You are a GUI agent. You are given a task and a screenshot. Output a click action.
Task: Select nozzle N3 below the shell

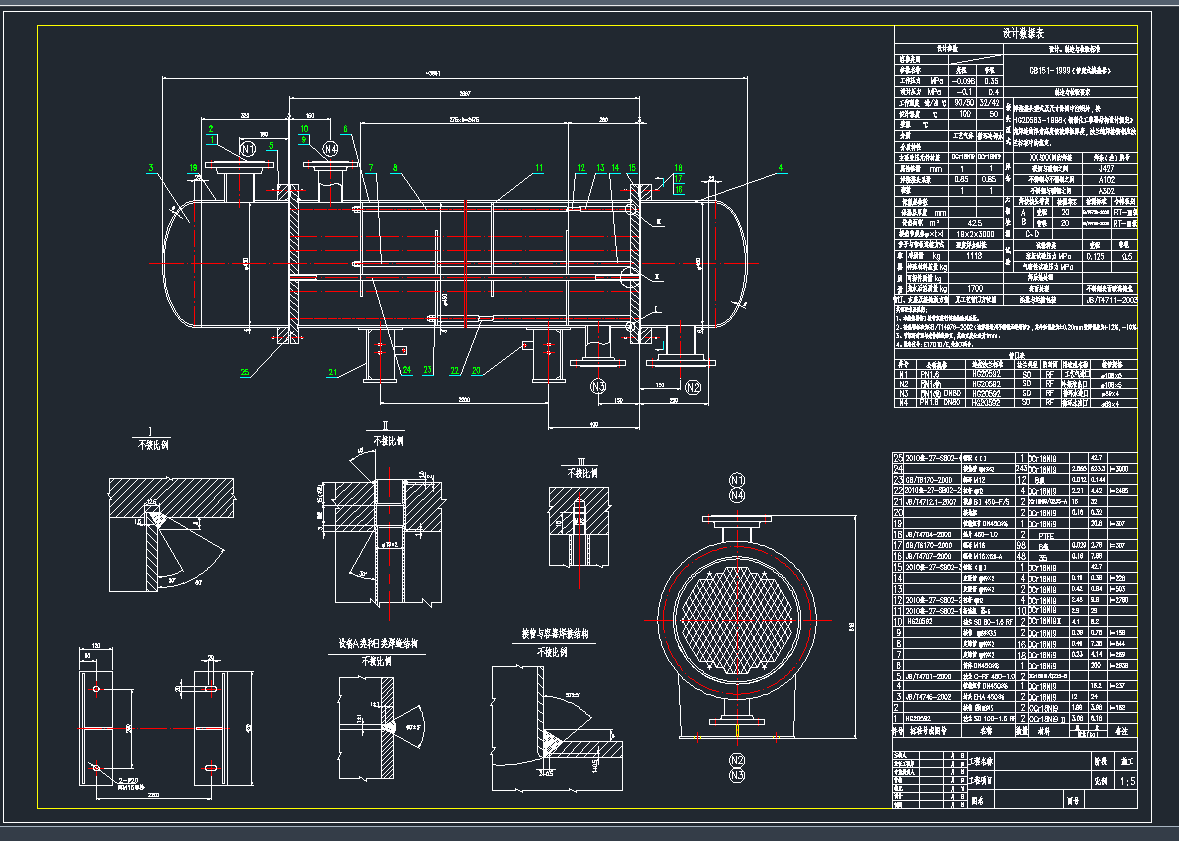click(597, 387)
